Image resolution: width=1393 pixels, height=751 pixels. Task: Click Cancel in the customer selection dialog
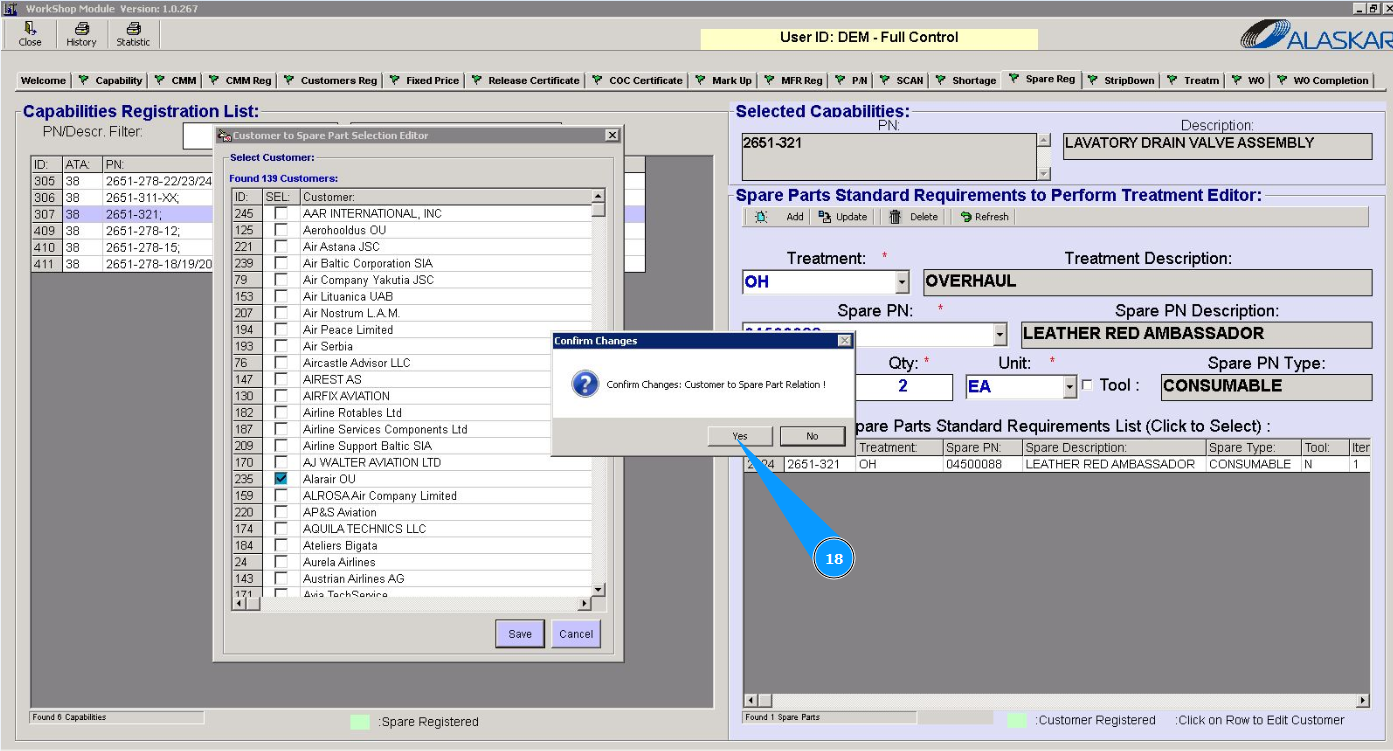tap(576, 633)
